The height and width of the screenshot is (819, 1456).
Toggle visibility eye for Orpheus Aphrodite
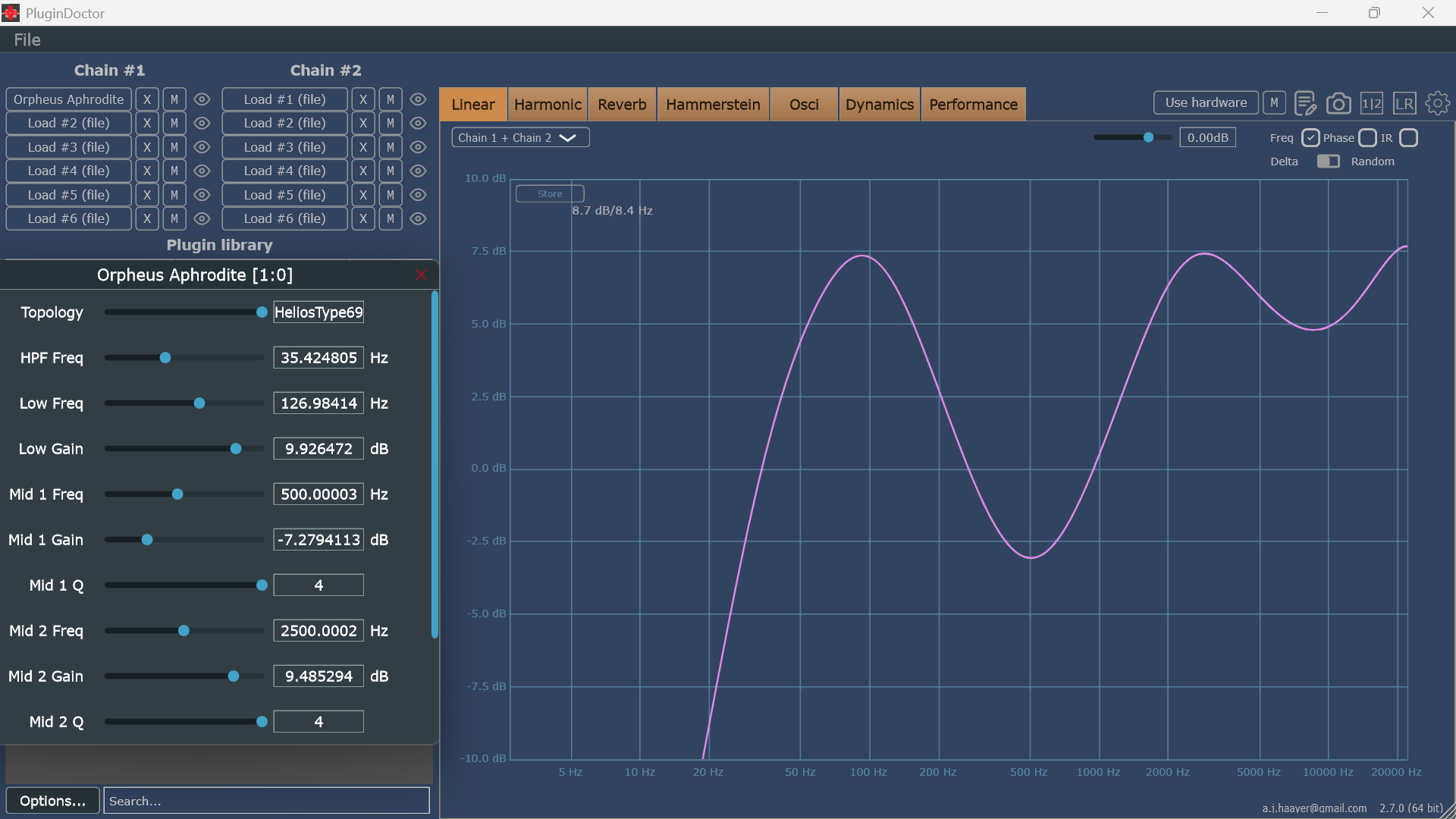(202, 99)
